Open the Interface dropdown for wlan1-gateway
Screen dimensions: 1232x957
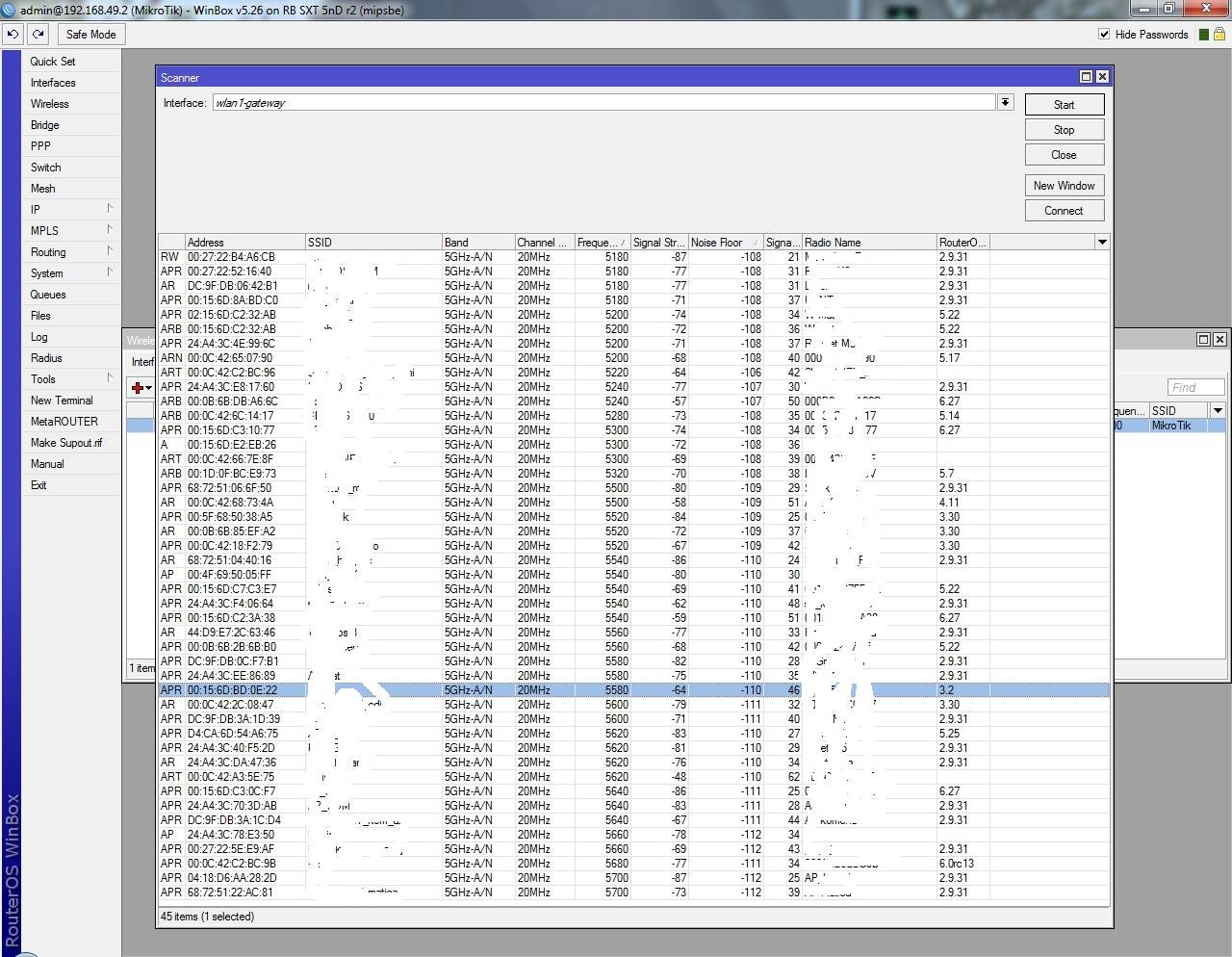(x=1005, y=102)
